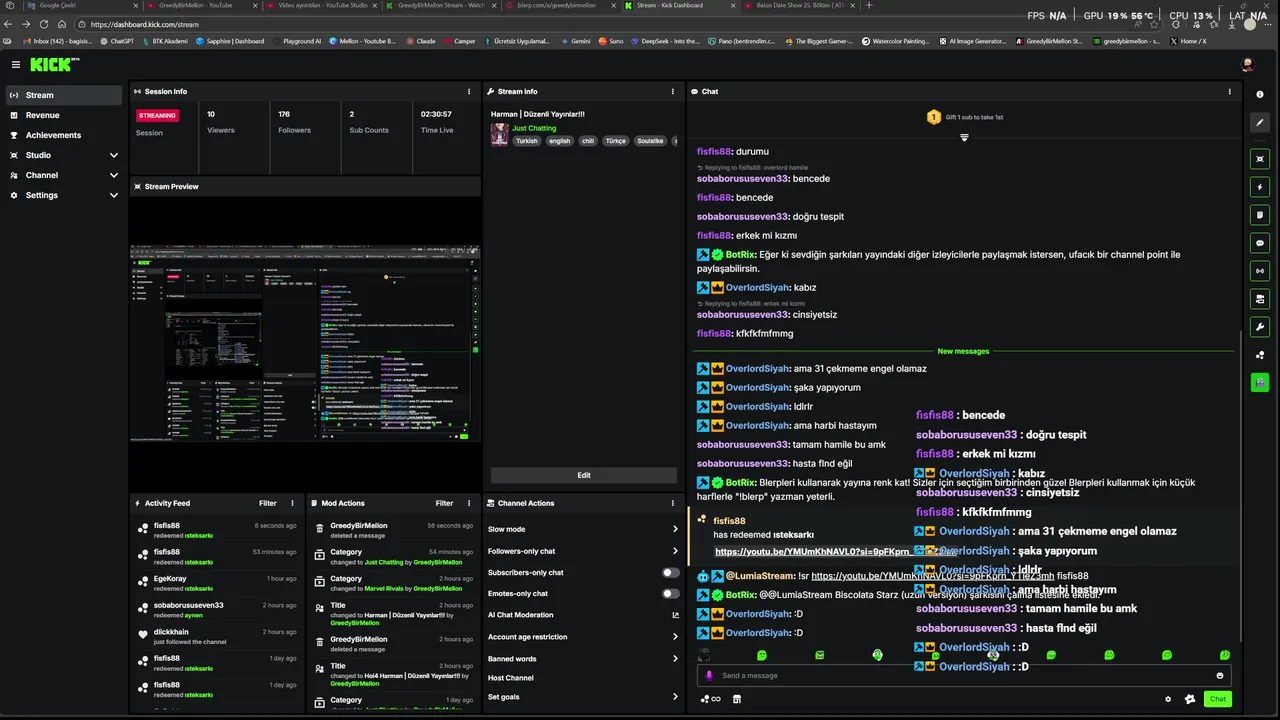Open the emoji picker in the message box

1220,675
